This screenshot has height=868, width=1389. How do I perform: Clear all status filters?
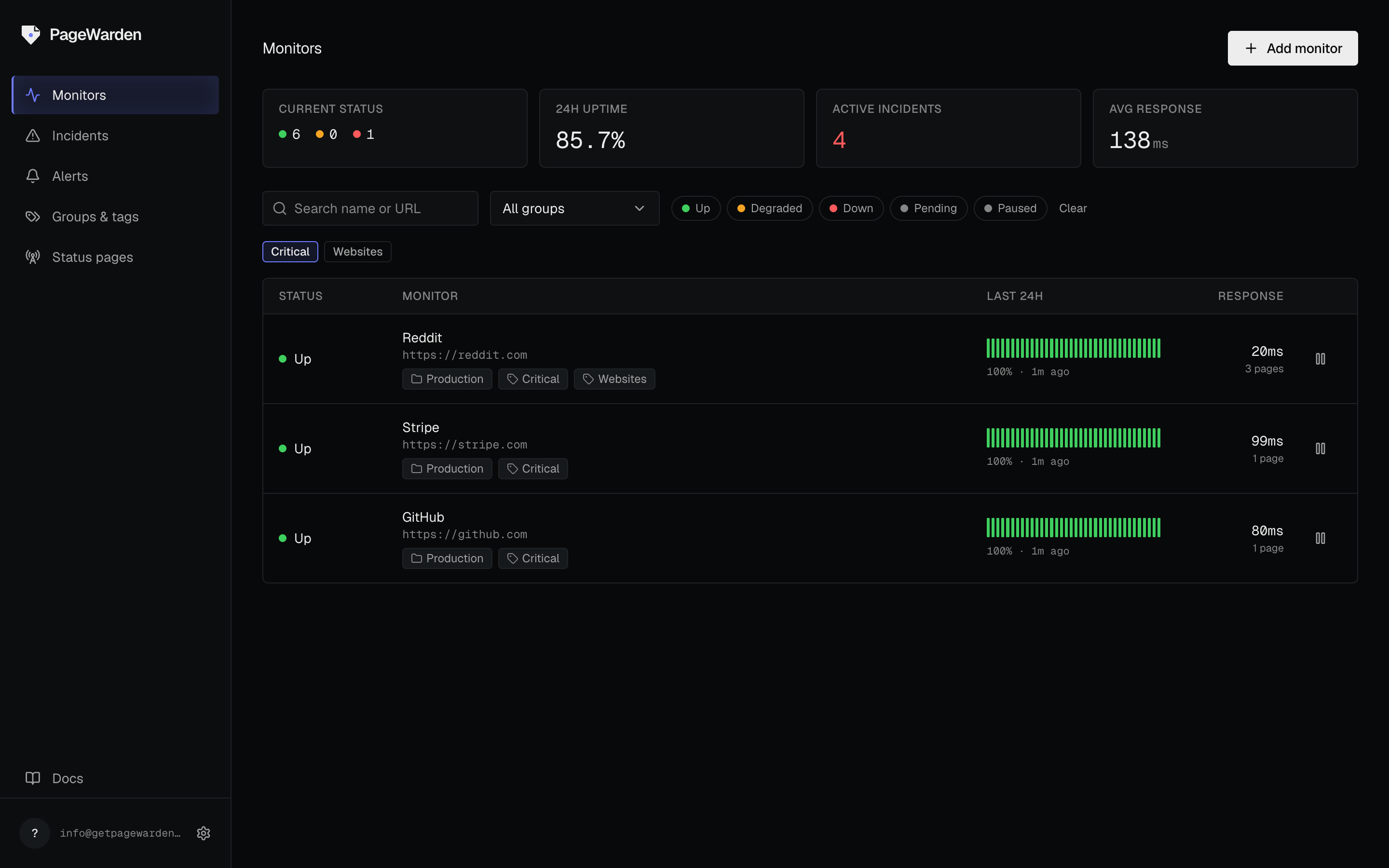pyautogui.click(x=1072, y=208)
